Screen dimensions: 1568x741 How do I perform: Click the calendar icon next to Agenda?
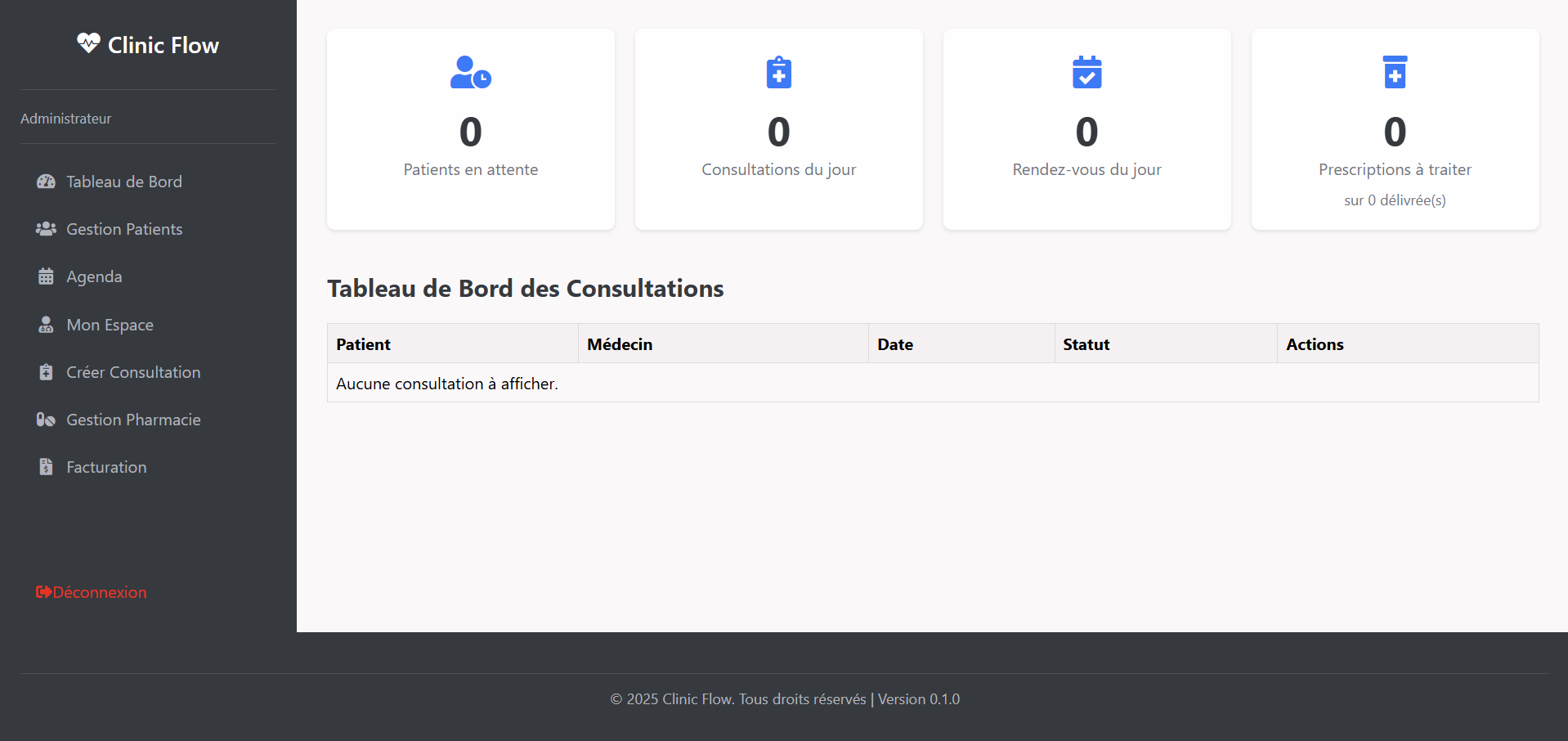(x=46, y=276)
